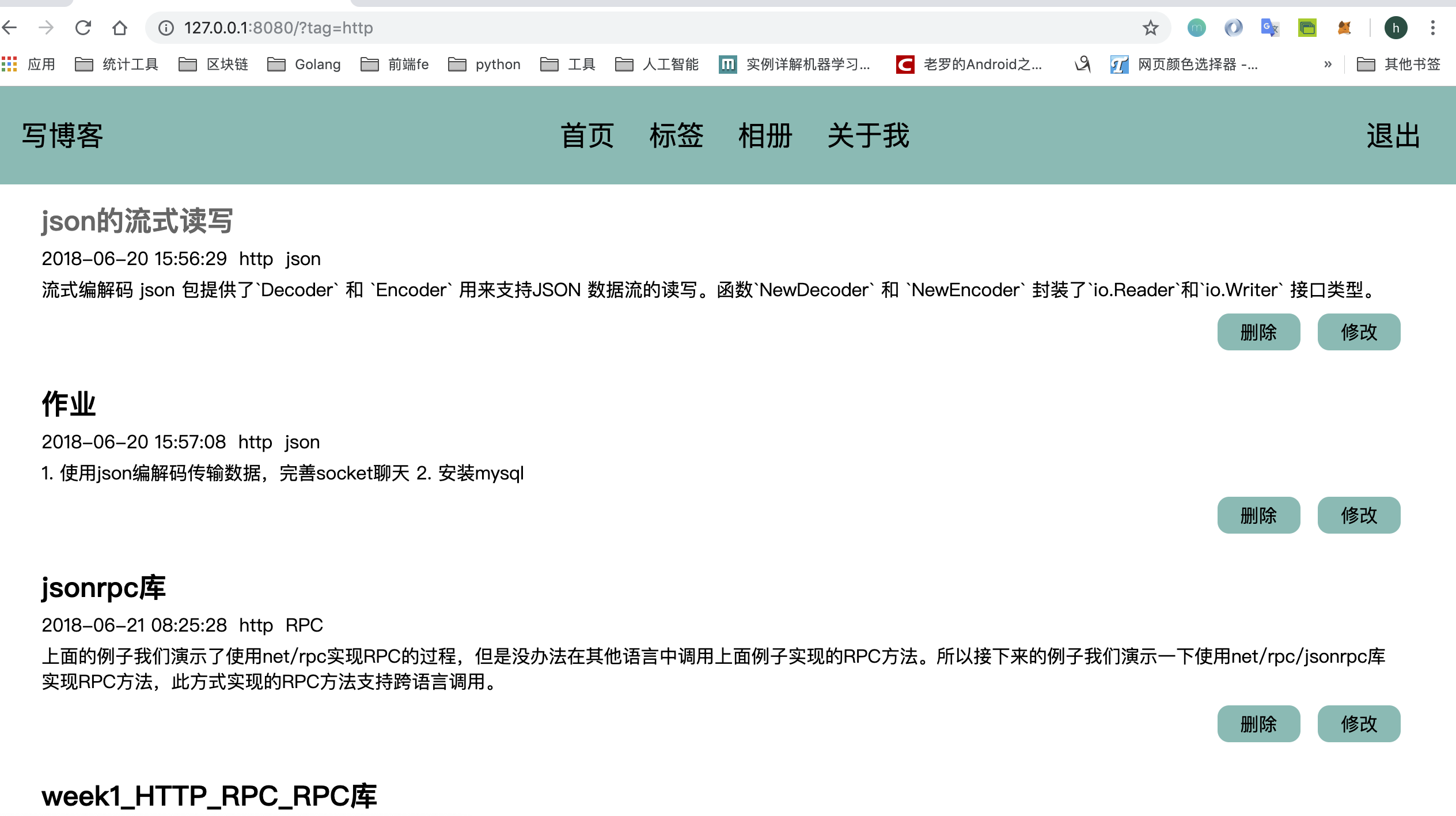This screenshot has width=1456, height=816.
Task: Click 删除 under the json的流式读写 post
Action: pos(1258,332)
